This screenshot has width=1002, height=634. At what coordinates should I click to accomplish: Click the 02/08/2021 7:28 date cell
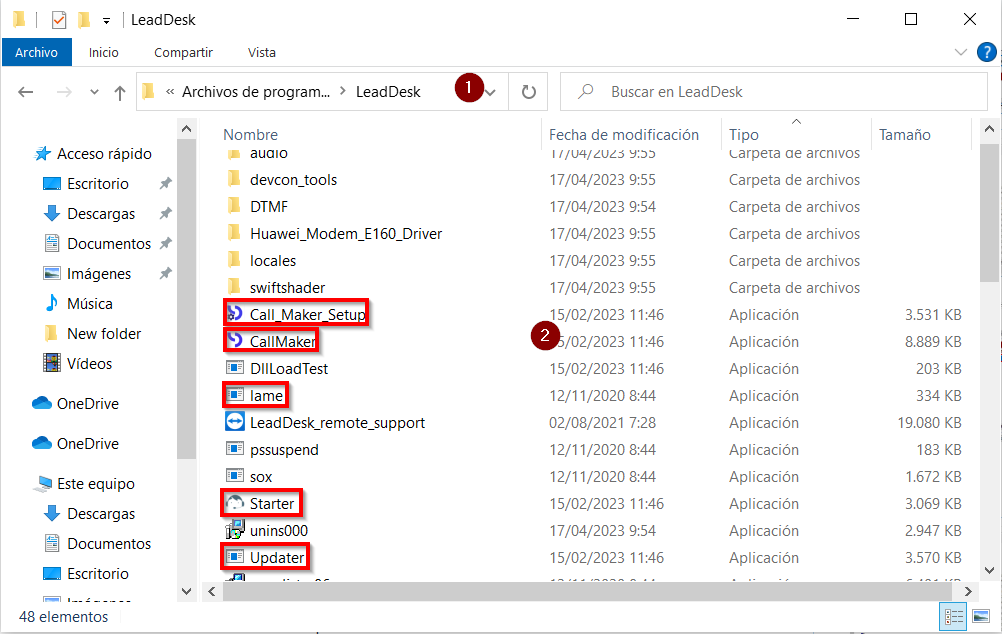tap(603, 422)
